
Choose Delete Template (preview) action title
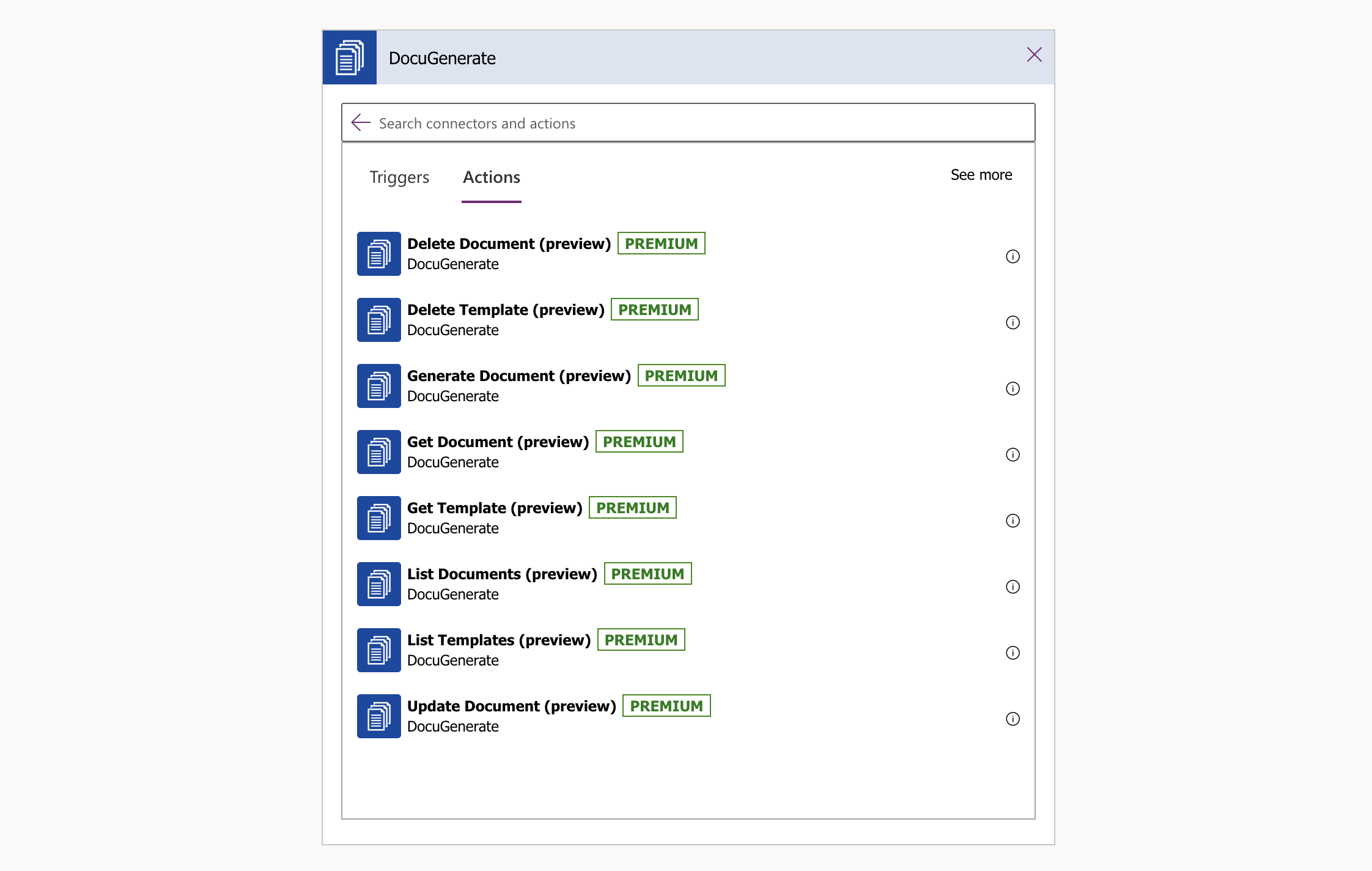tap(506, 309)
